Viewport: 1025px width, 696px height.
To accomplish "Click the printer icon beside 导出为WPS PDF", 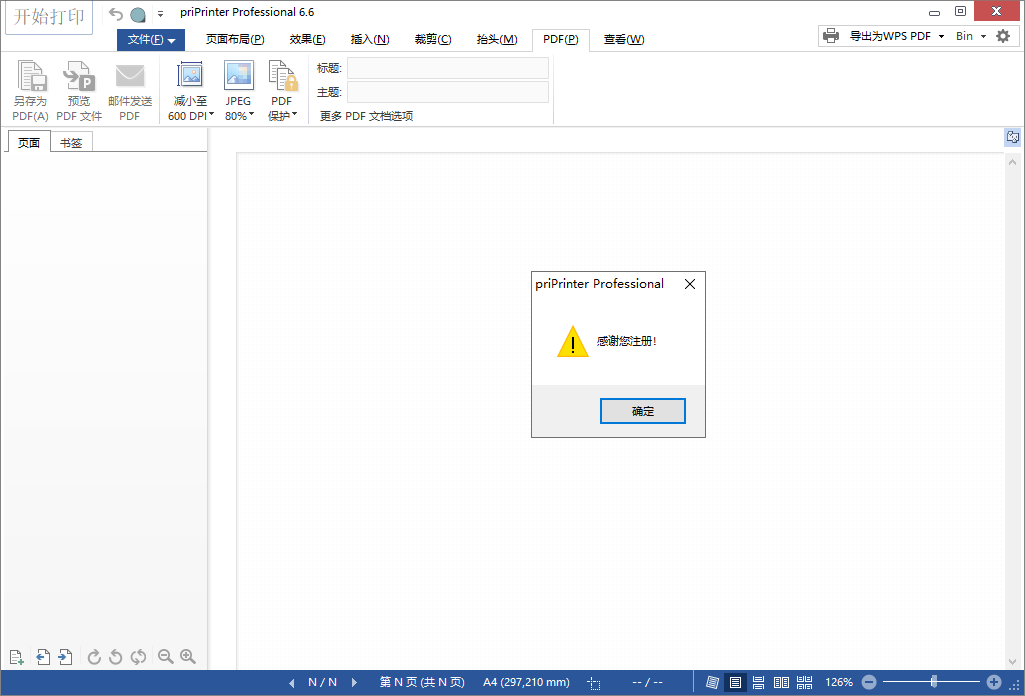I will pyautogui.click(x=831, y=36).
